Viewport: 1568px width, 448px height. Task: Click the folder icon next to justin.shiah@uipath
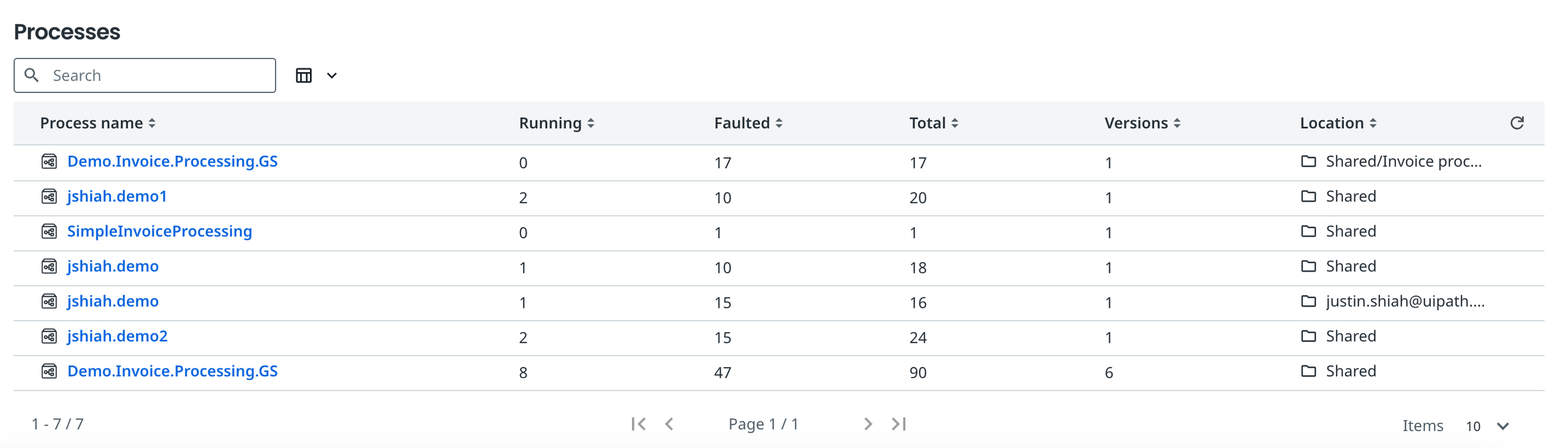[1308, 301]
